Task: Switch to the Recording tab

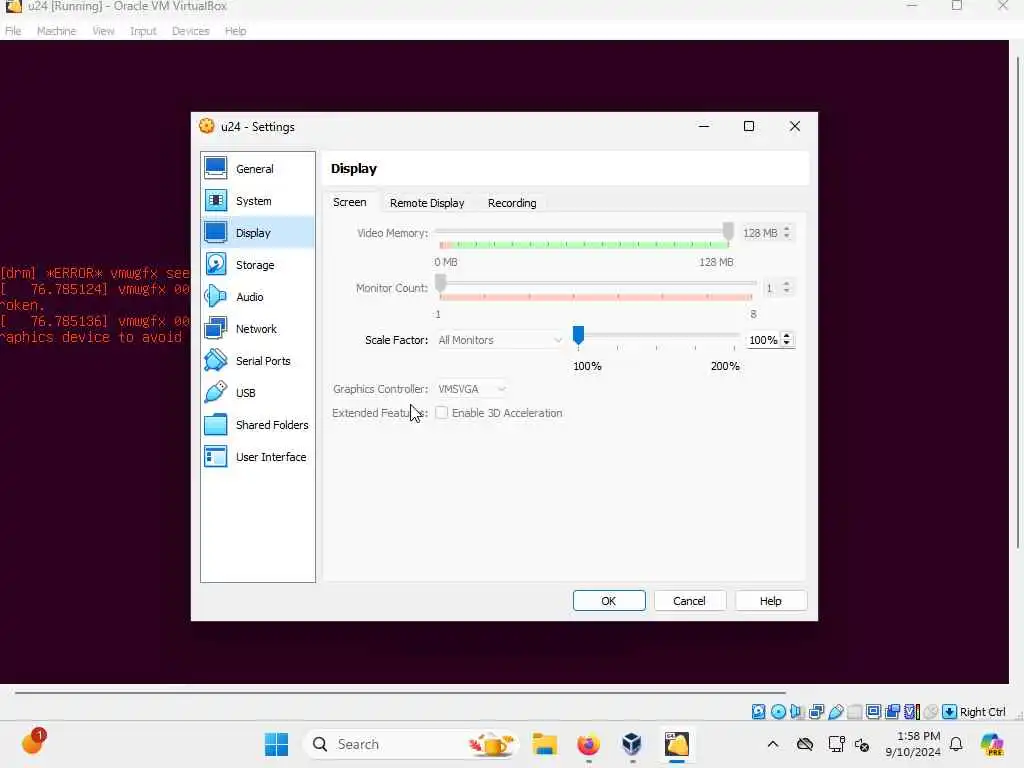Action: click(512, 203)
